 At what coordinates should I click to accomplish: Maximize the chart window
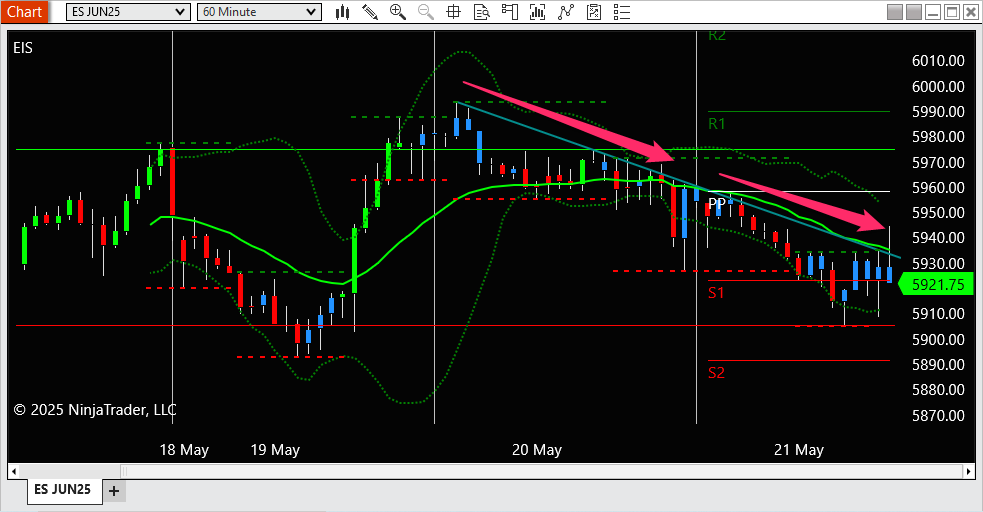952,12
